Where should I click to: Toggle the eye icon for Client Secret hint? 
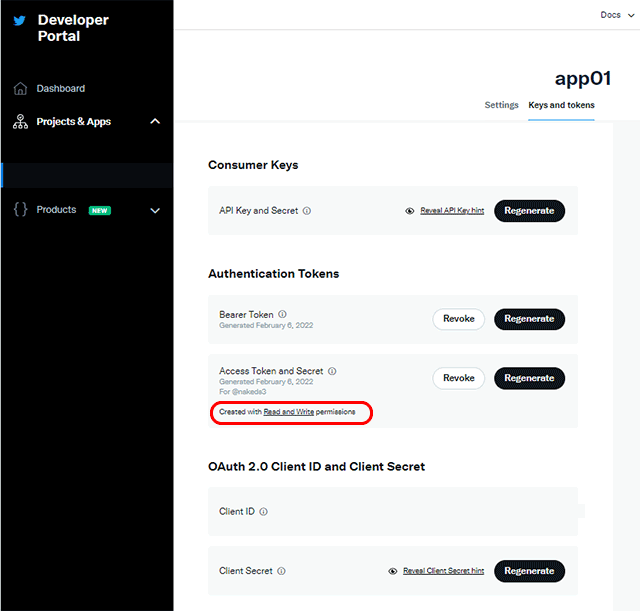[393, 571]
